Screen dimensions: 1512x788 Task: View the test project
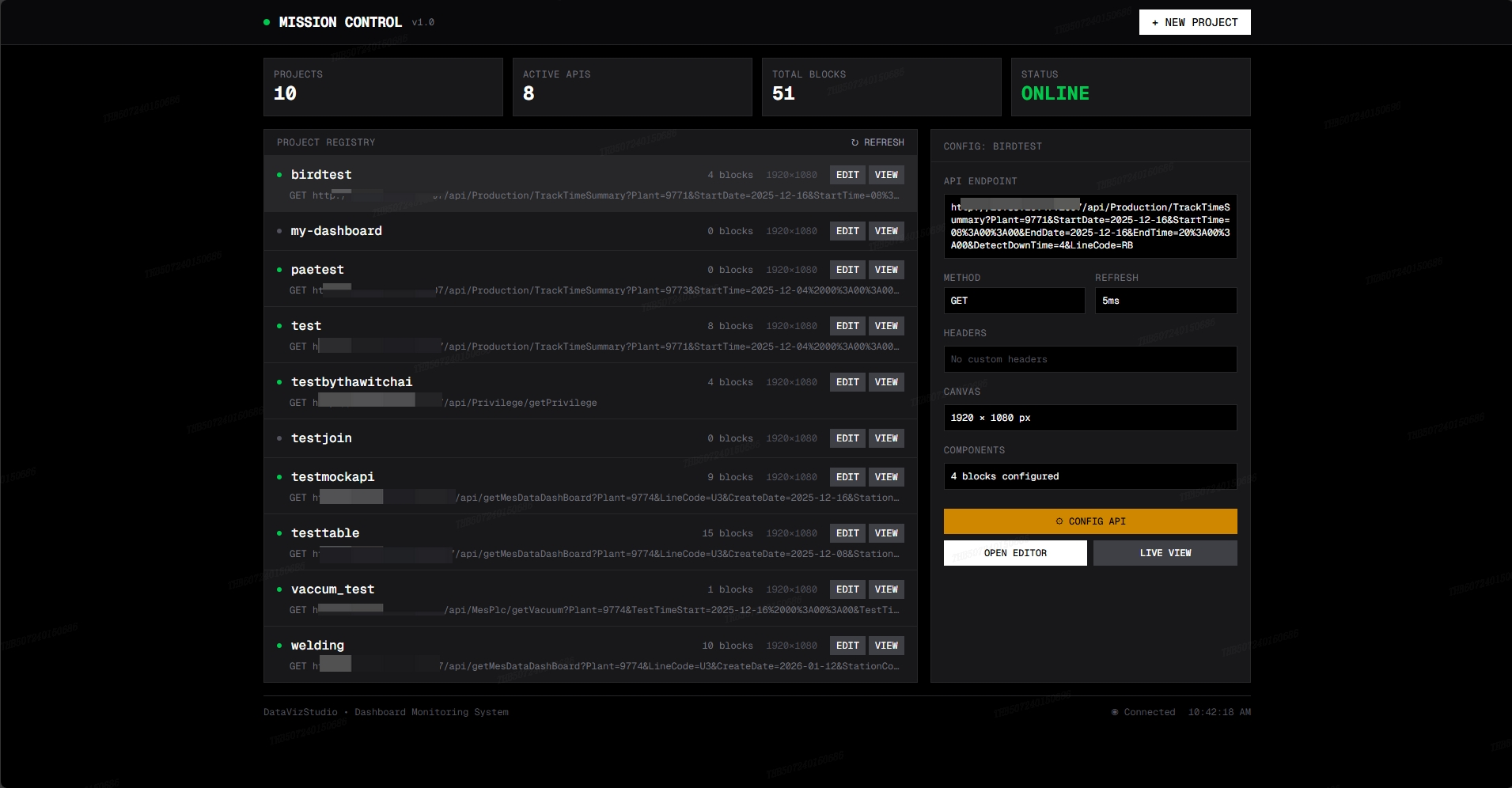(x=886, y=326)
